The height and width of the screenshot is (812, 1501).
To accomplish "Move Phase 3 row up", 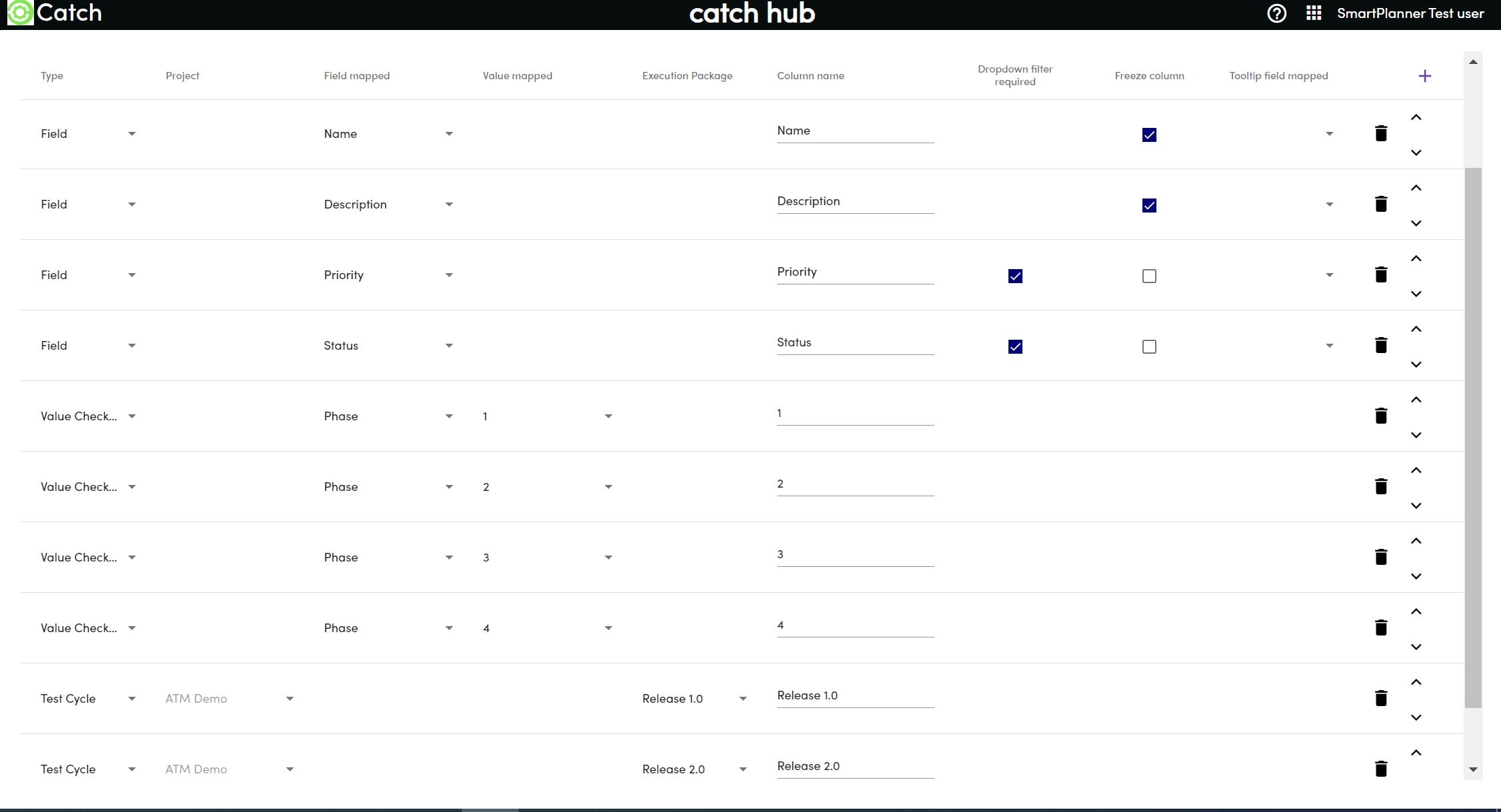I will pos(1416,541).
